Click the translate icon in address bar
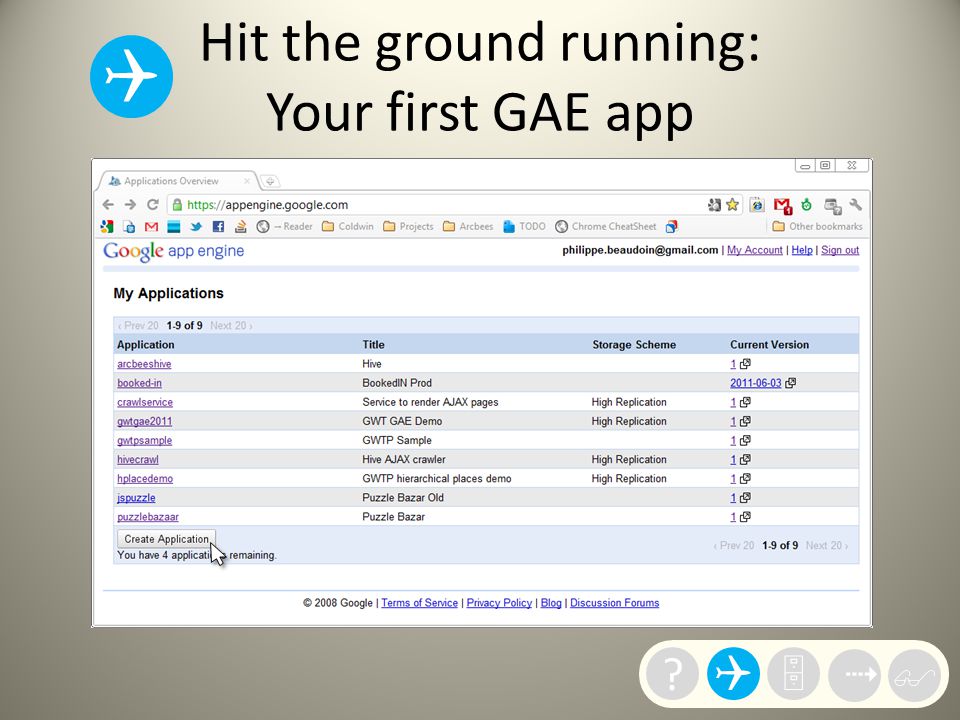This screenshot has width=960, height=720. tap(714, 205)
